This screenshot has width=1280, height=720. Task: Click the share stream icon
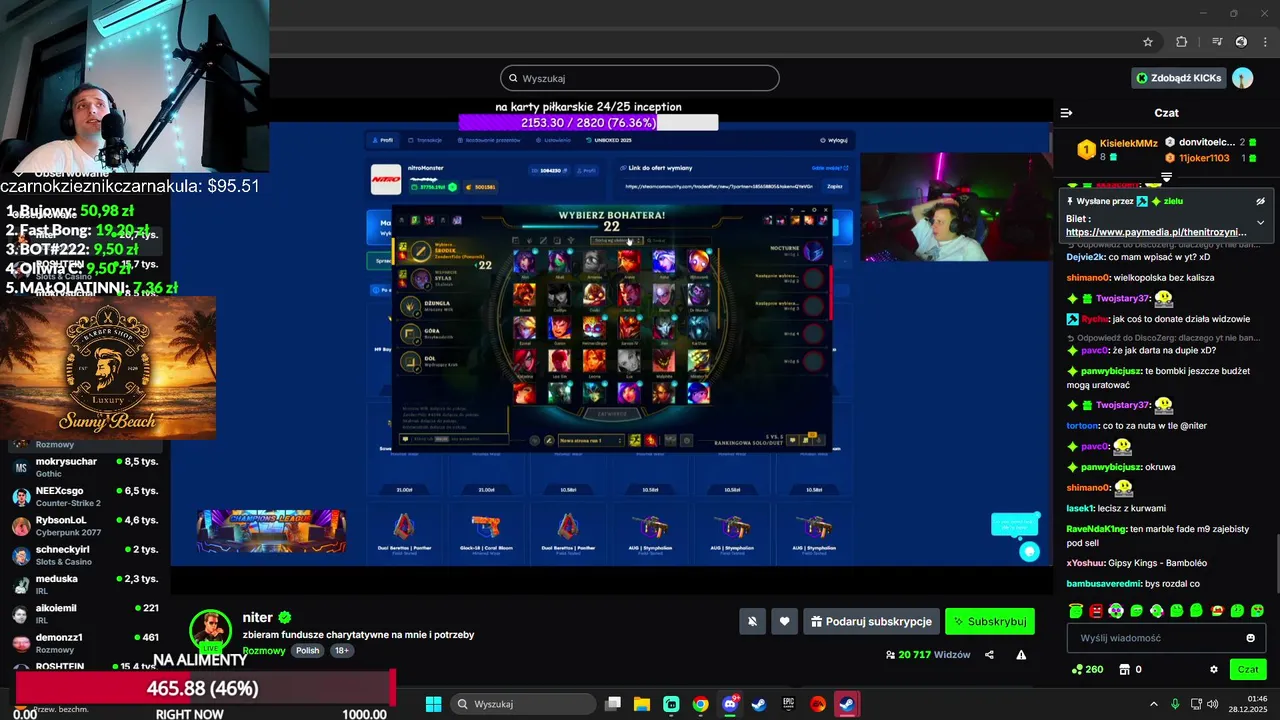[989, 655]
